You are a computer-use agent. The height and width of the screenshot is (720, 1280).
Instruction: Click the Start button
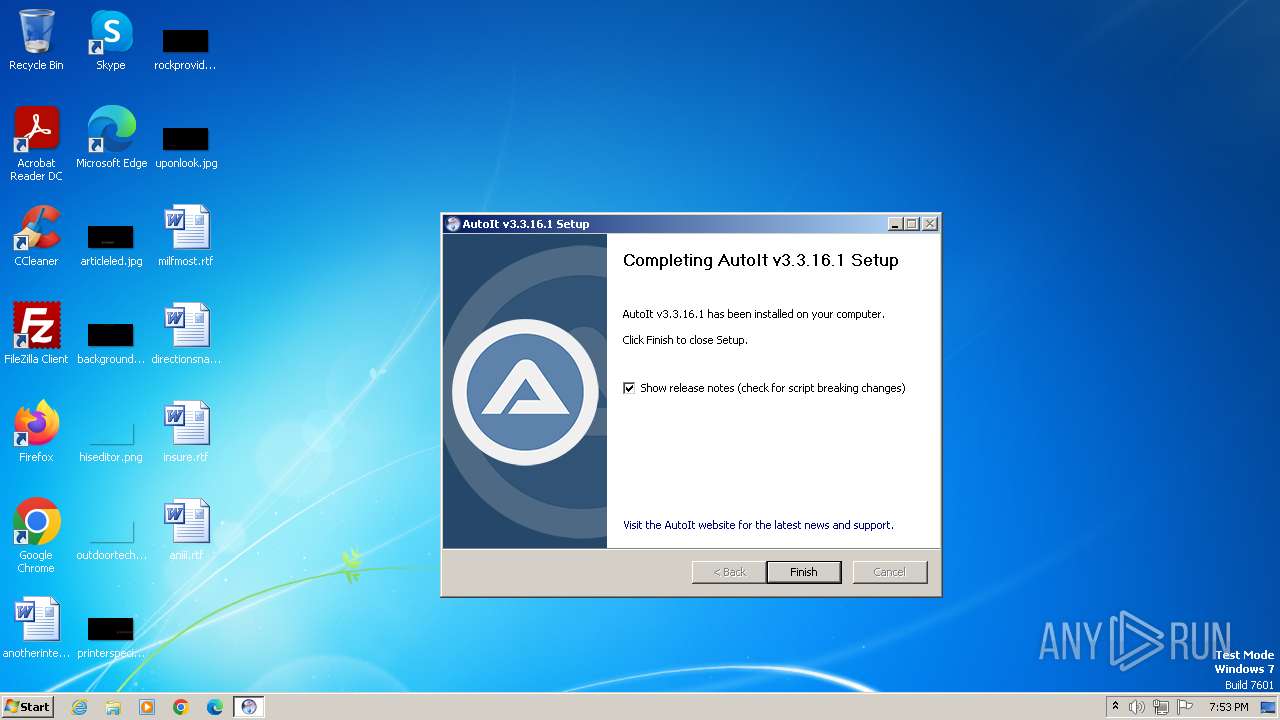coord(28,707)
